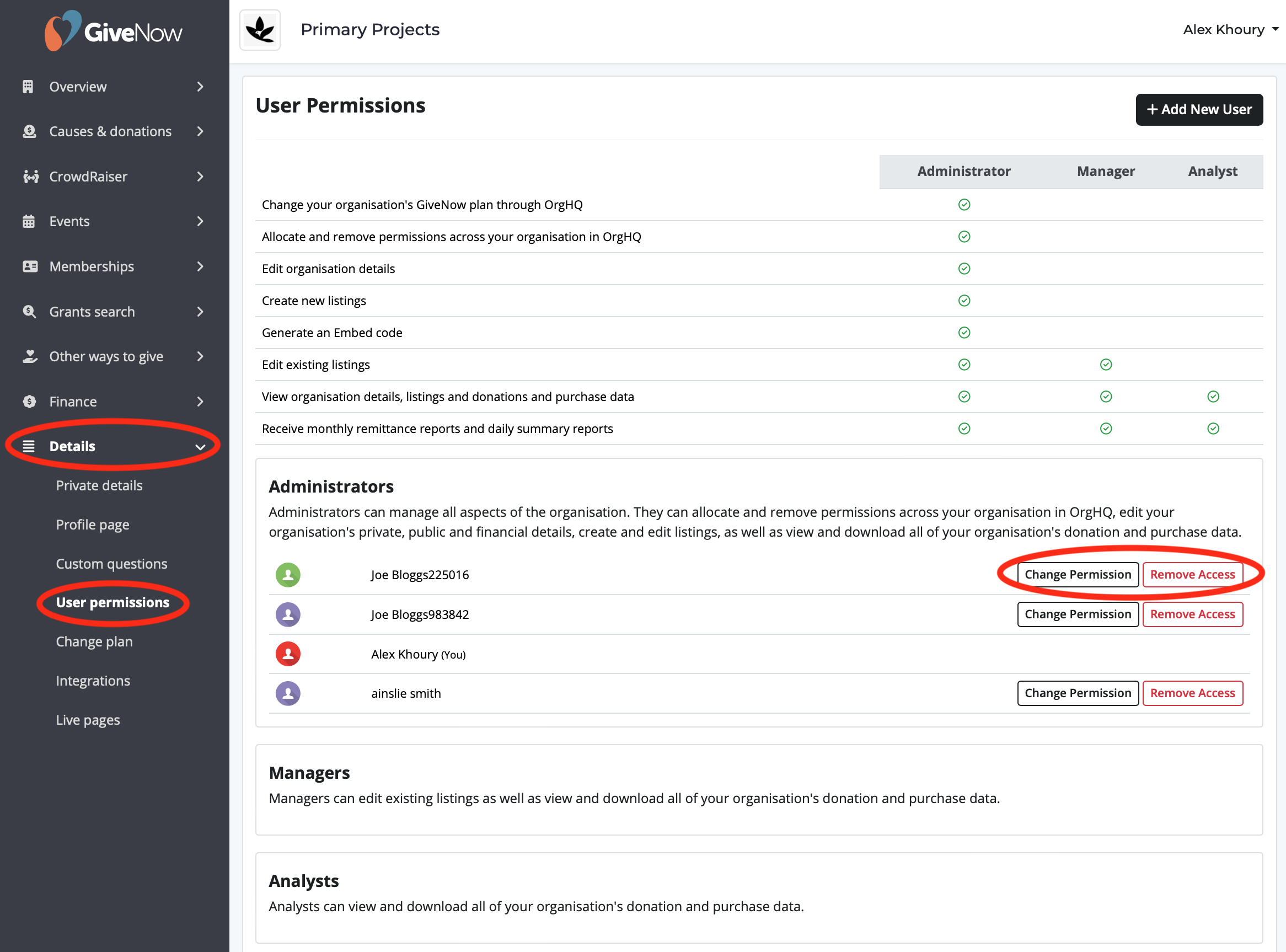Collapse the Details section chevron
Viewport: 1286px width, 952px height.
[200, 447]
